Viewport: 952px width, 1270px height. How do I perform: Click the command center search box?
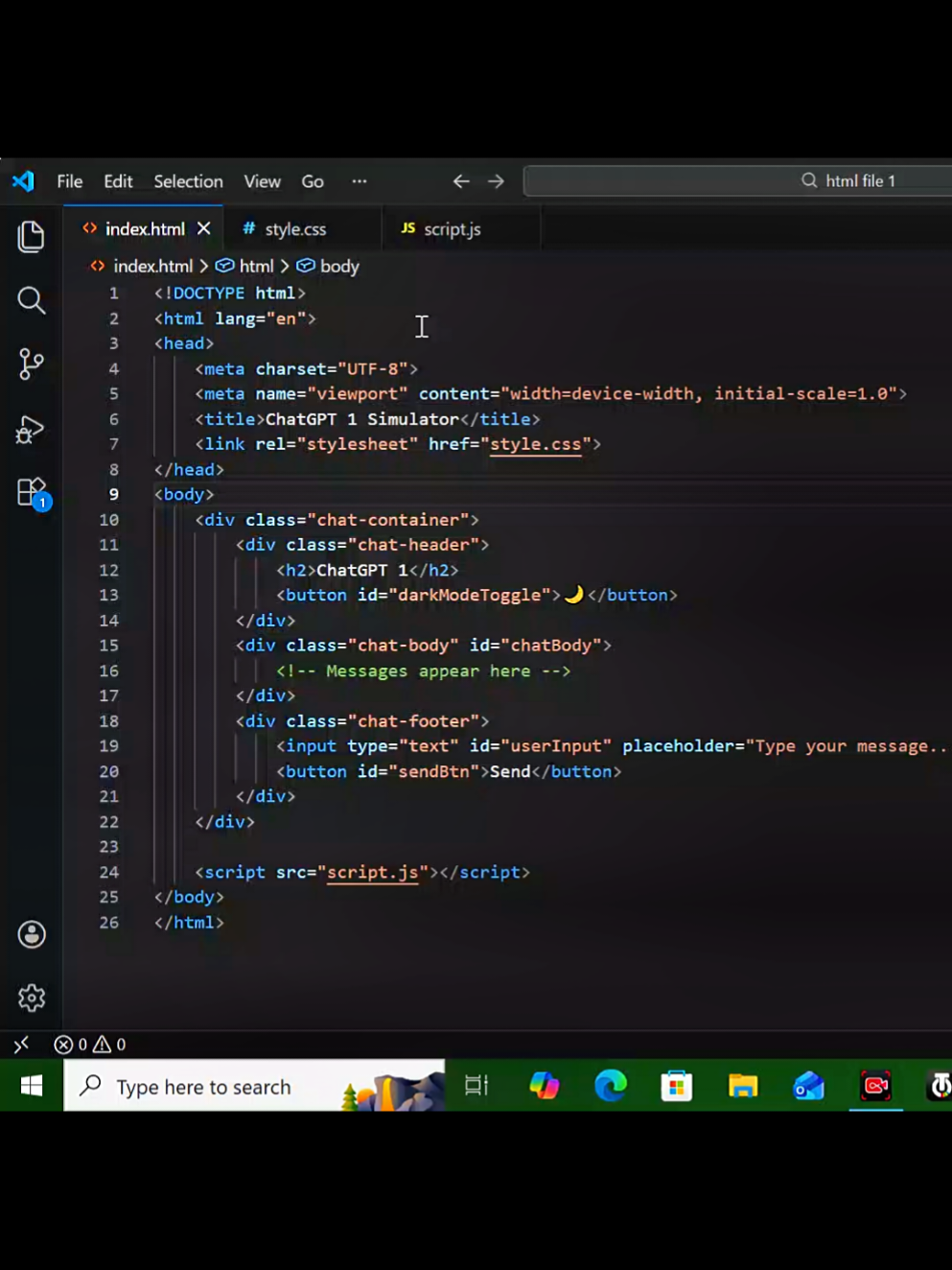pyautogui.click(x=738, y=180)
